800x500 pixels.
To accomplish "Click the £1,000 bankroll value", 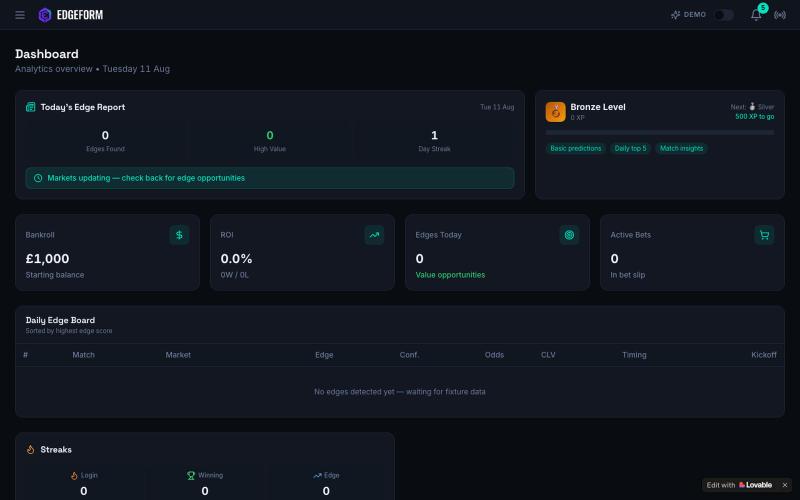I will (47, 259).
